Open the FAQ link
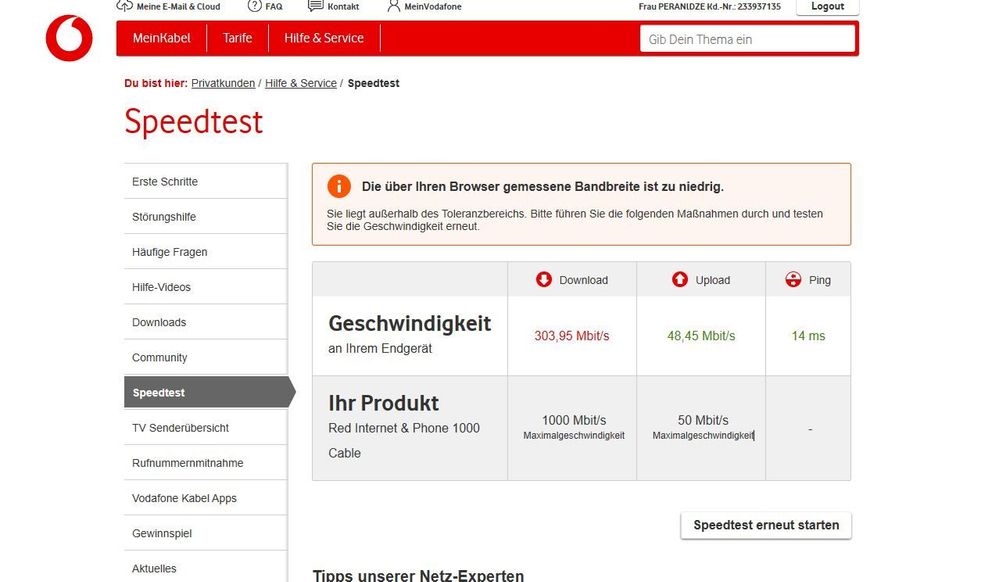The height and width of the screenshot is (582, 999). click(274, 6)
